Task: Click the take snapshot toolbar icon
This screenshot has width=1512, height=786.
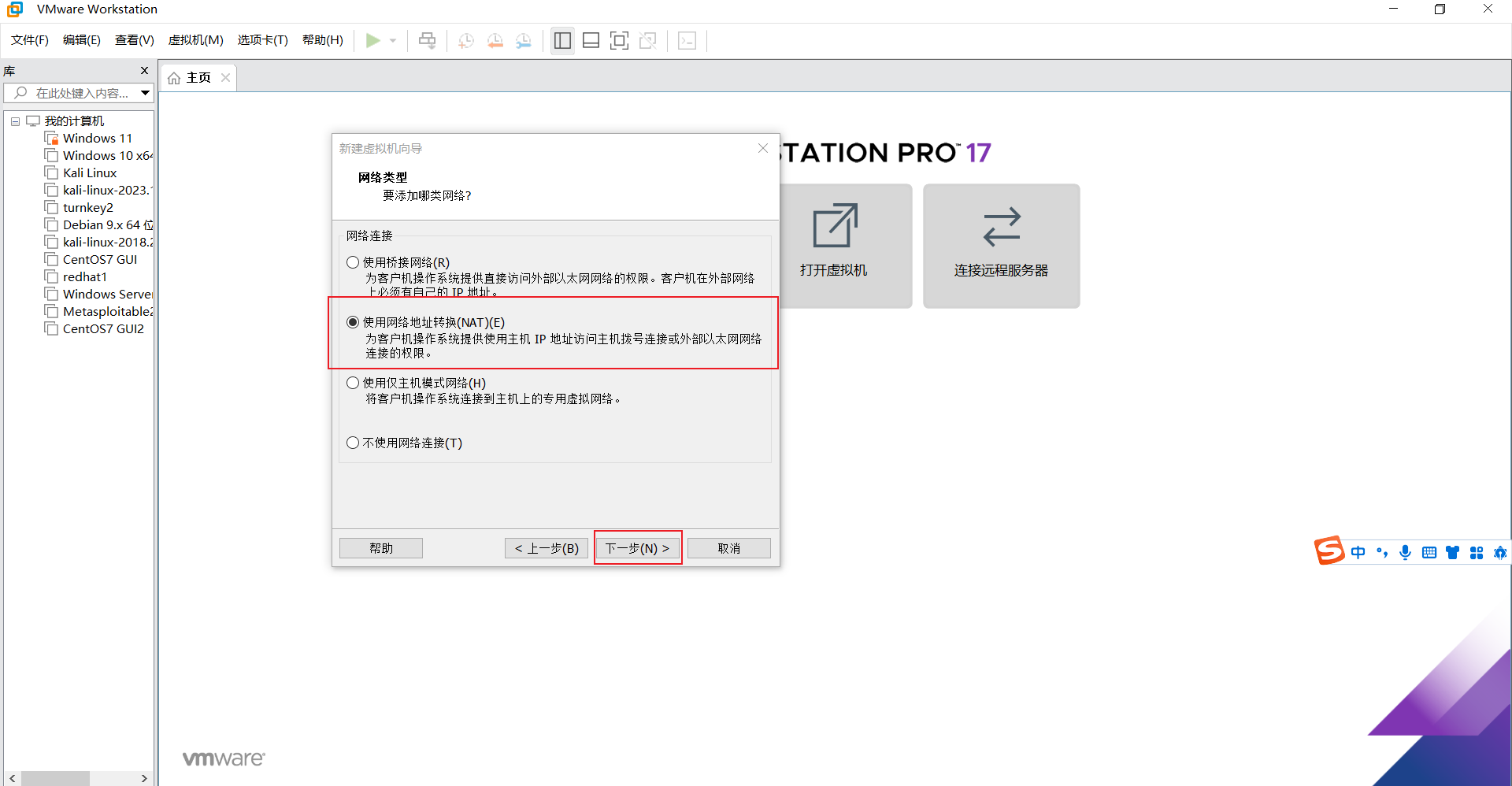Action: [466, 41]
